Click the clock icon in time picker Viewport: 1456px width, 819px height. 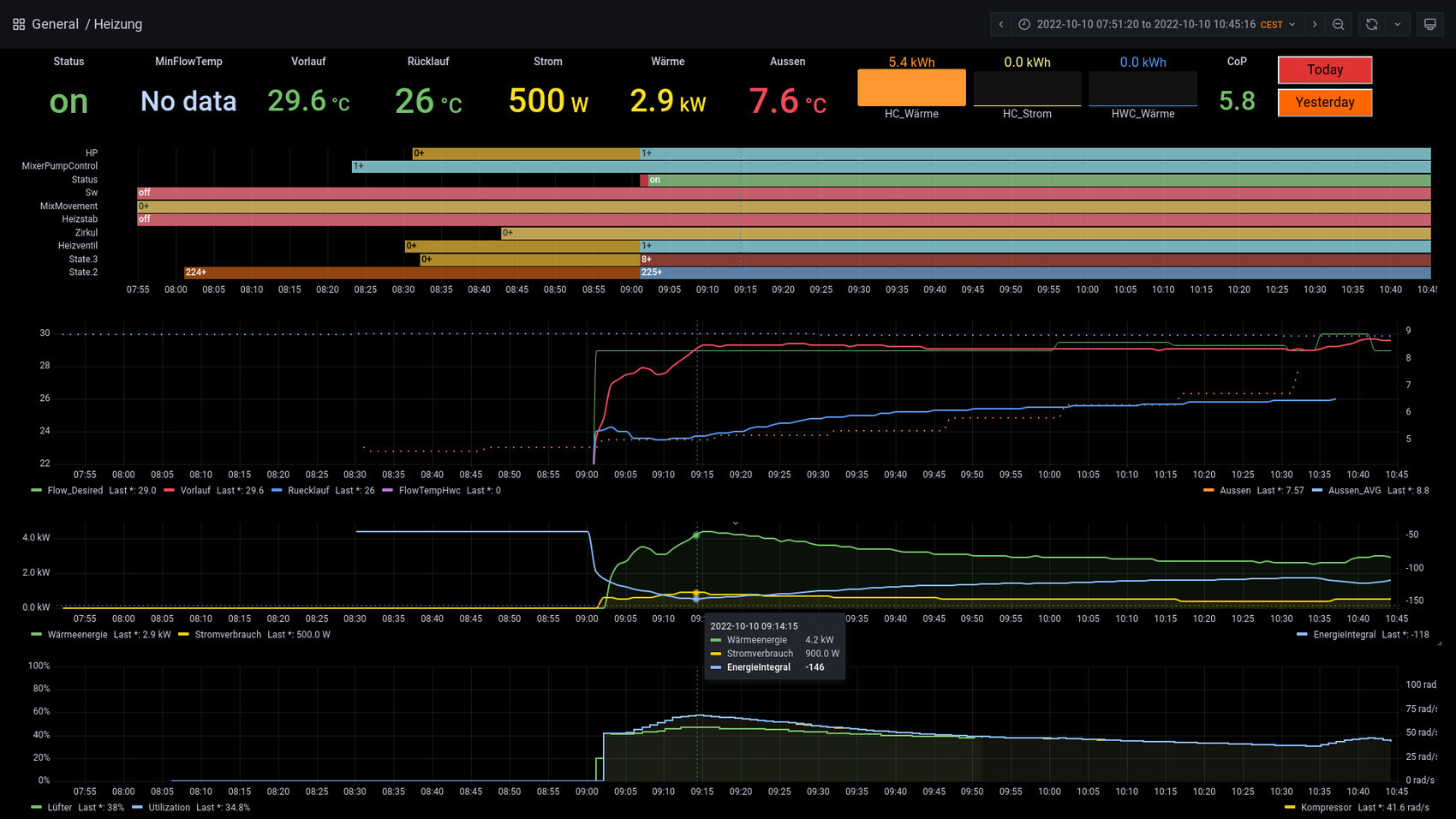pos(1024,24)
